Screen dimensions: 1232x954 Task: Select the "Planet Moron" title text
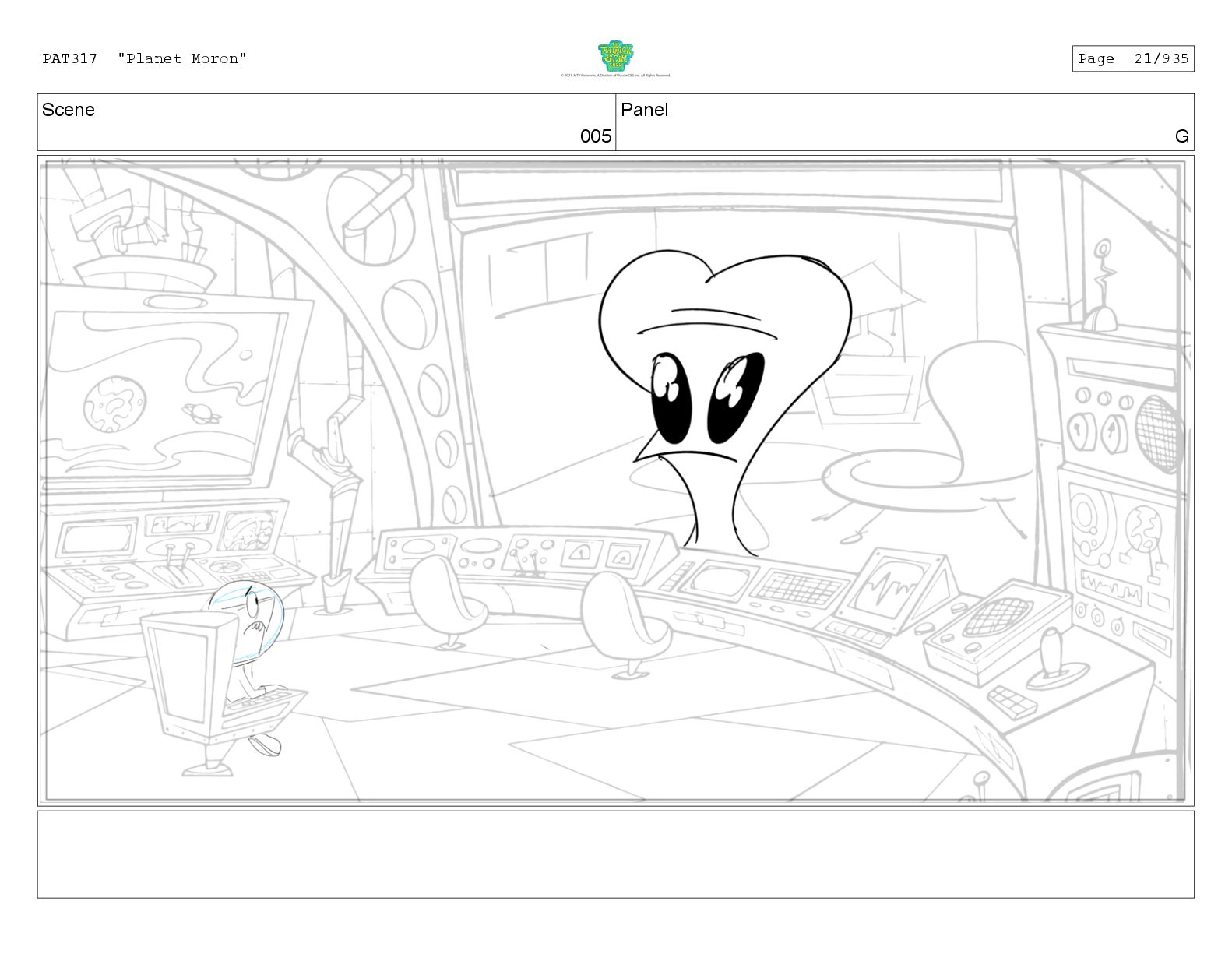point(182,58)
